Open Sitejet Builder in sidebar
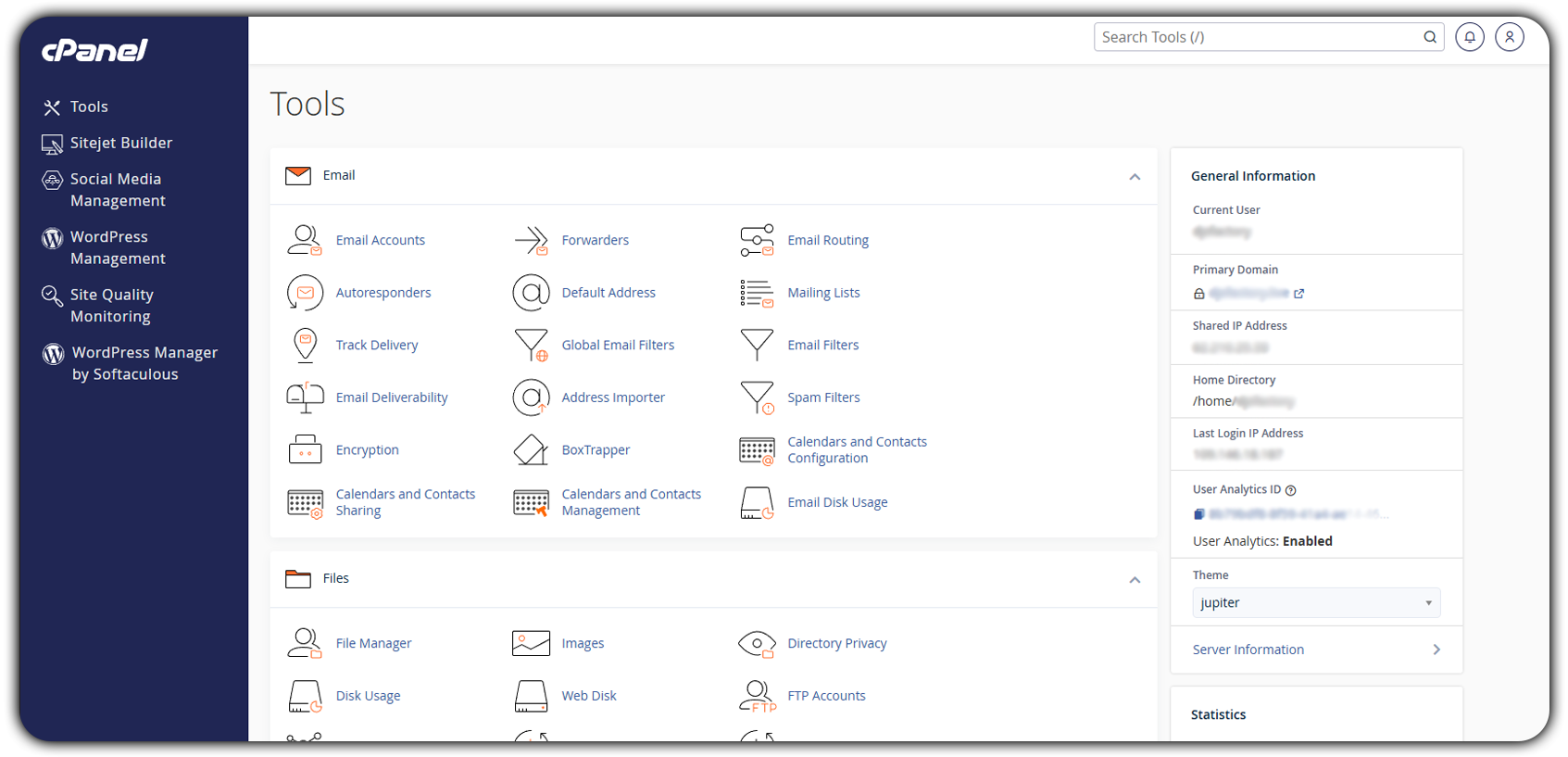1568x757 pixels. [120, 143]
